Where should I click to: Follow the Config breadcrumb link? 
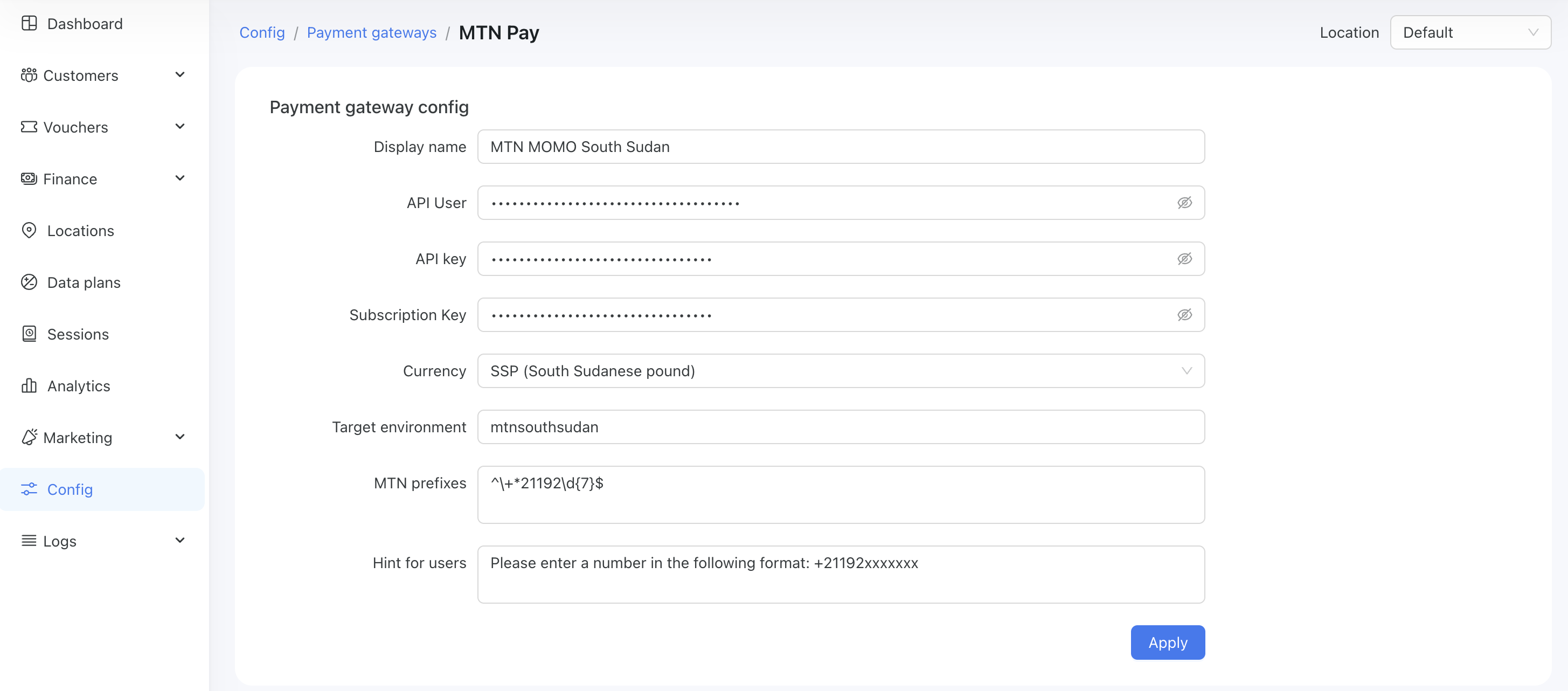(262, 32)
